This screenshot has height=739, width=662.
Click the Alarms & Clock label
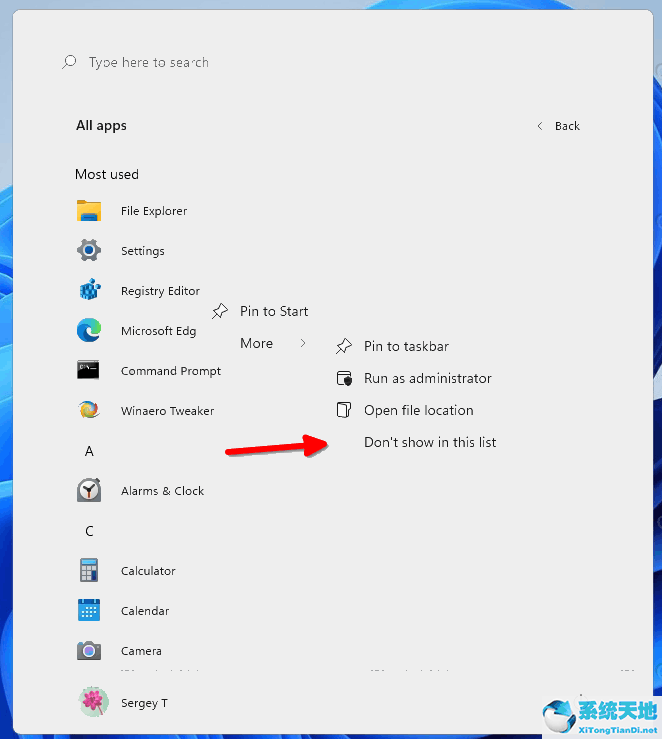pyautogui.click(x=162, y=491)
